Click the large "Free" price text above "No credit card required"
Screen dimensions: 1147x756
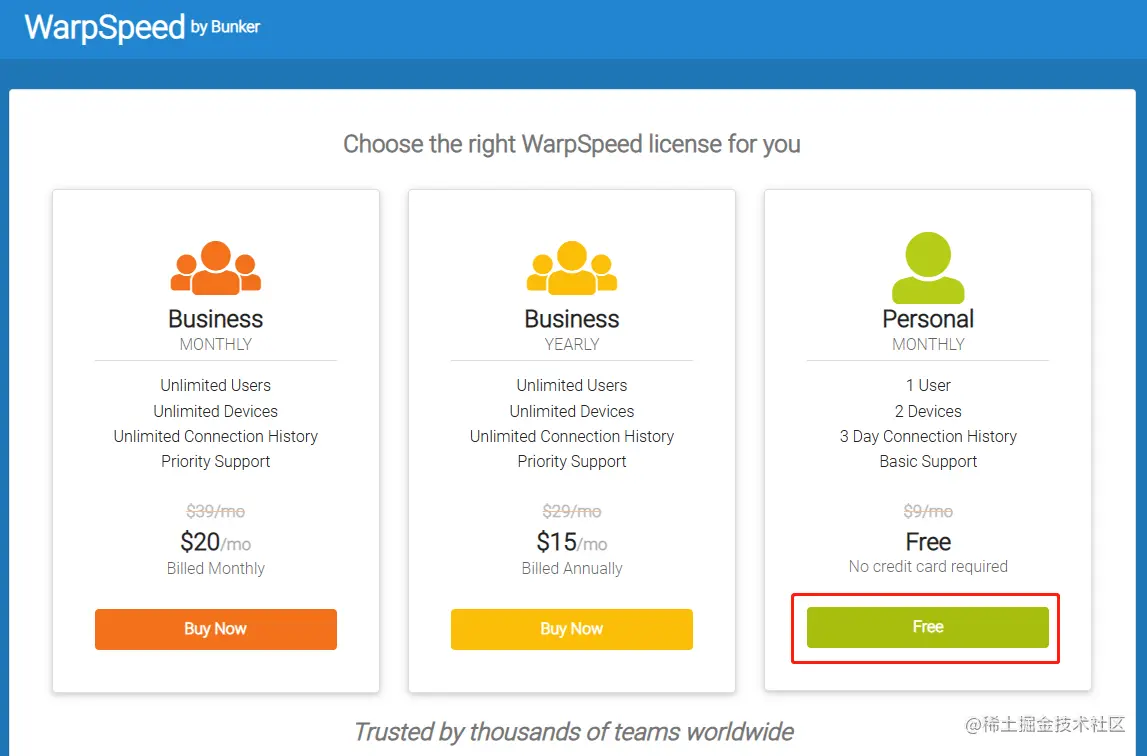click(928, 542)
